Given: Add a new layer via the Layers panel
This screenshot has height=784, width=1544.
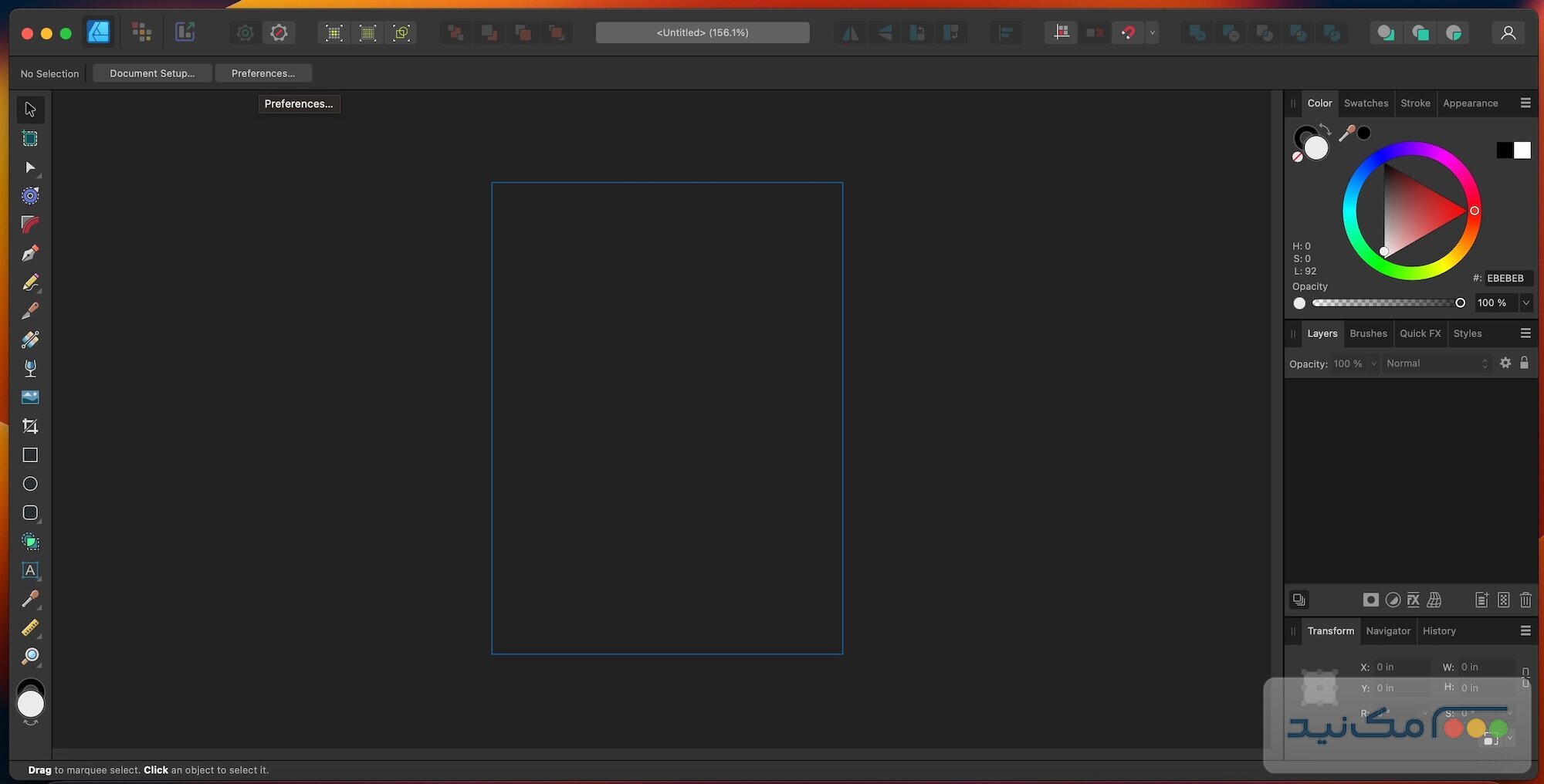Looking at the screenshot, I should 1481,600.
